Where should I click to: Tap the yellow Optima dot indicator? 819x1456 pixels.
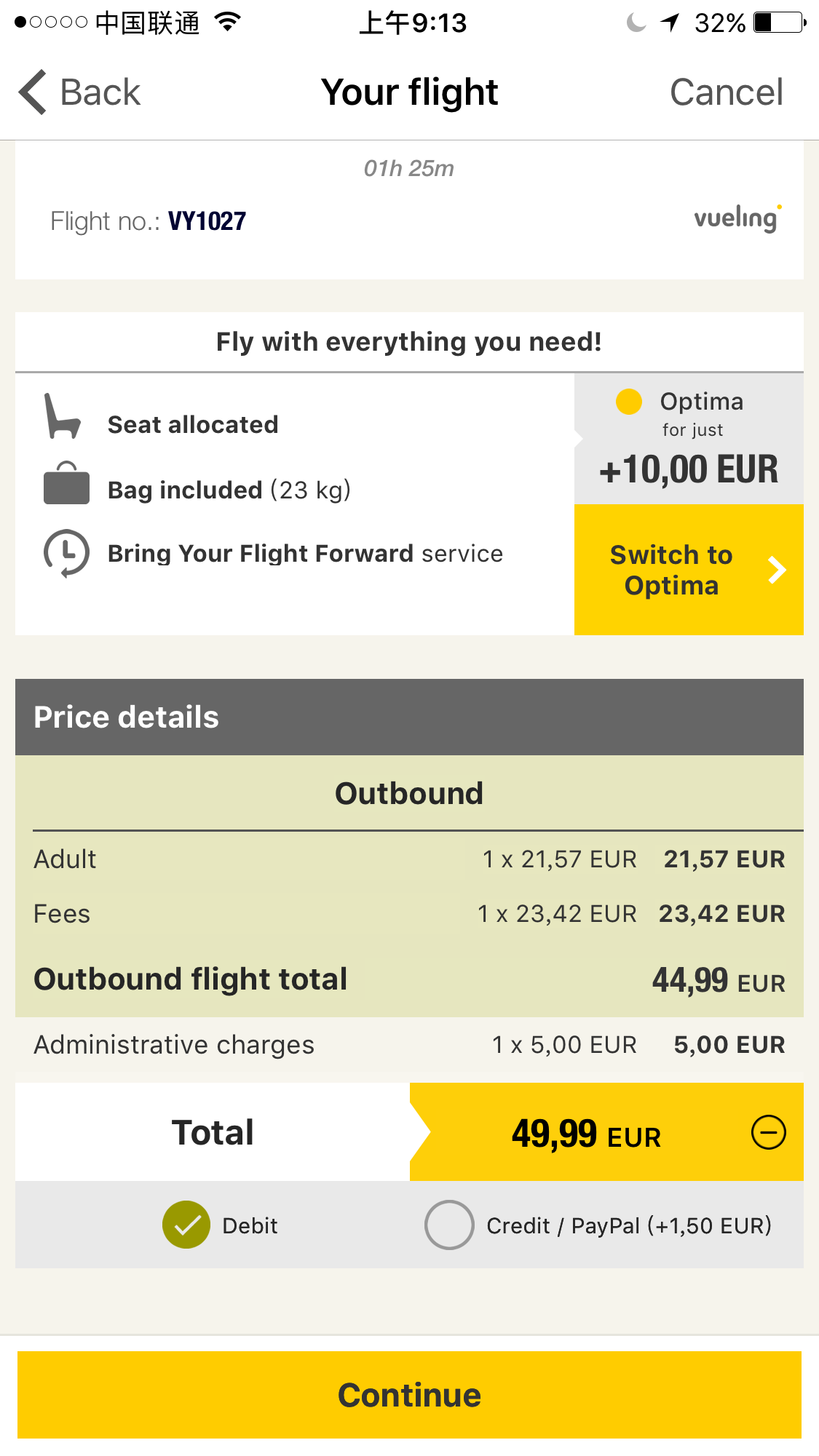(629, 401)
